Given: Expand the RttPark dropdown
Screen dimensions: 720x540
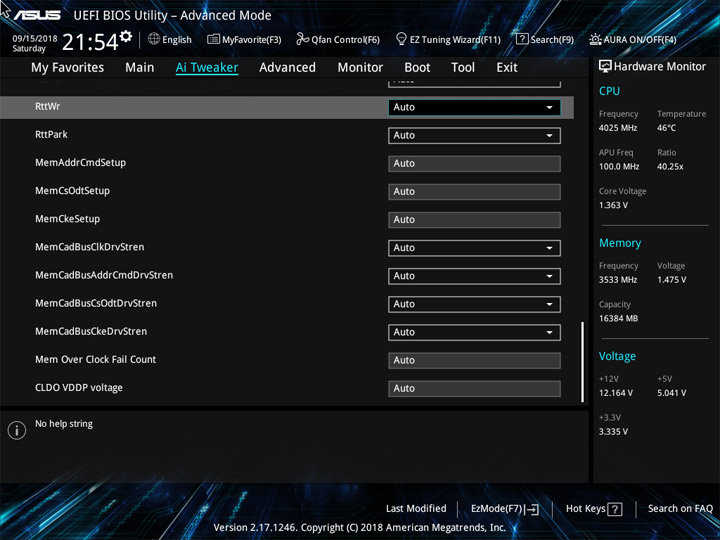Looking at the screenshot, I should 474,135.
